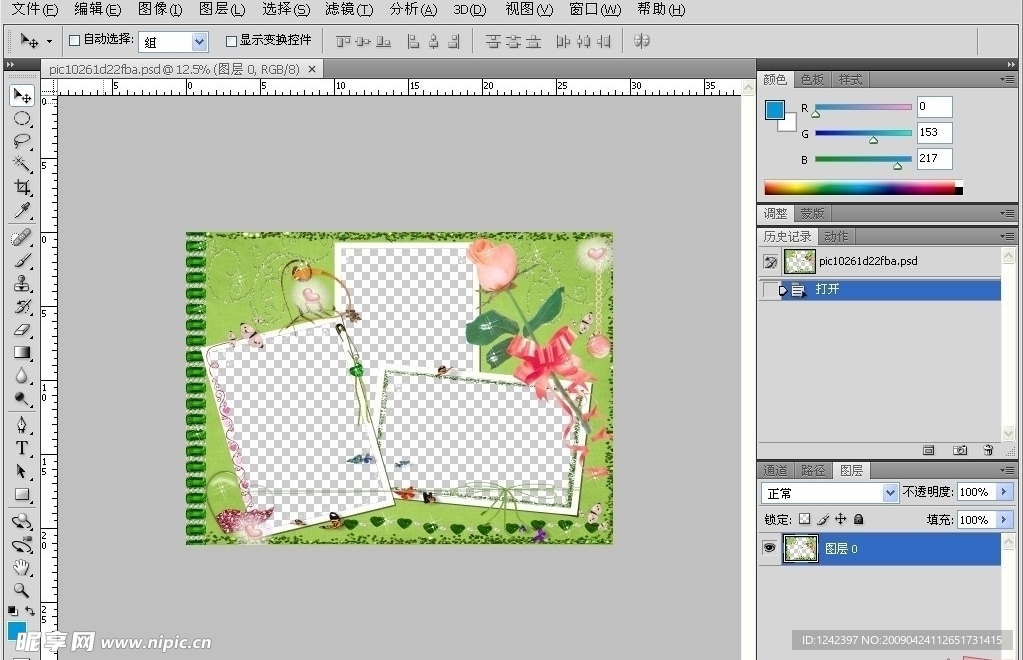Select the Move tool in the toolbox
Viewport: 1023px width, 660px height.
[x=22, y=96]
